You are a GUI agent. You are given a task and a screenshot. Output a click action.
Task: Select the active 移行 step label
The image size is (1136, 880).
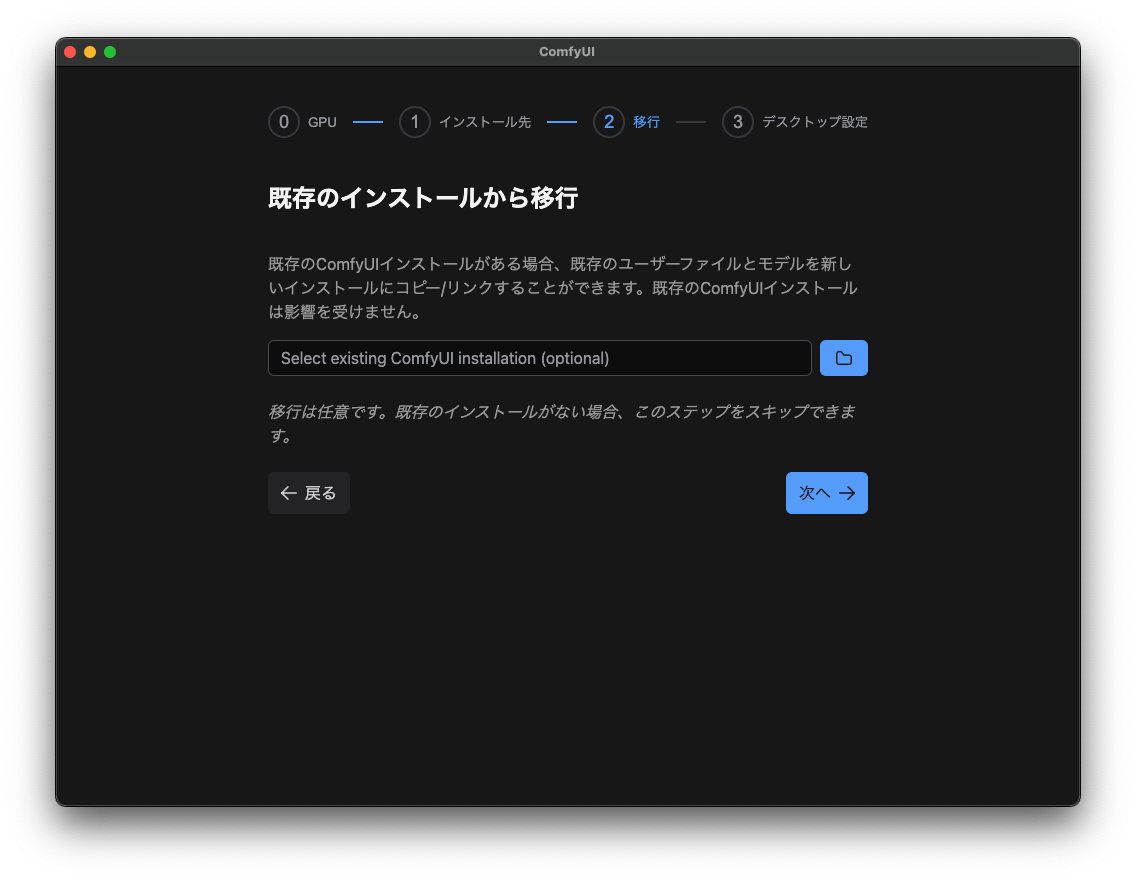646,121
